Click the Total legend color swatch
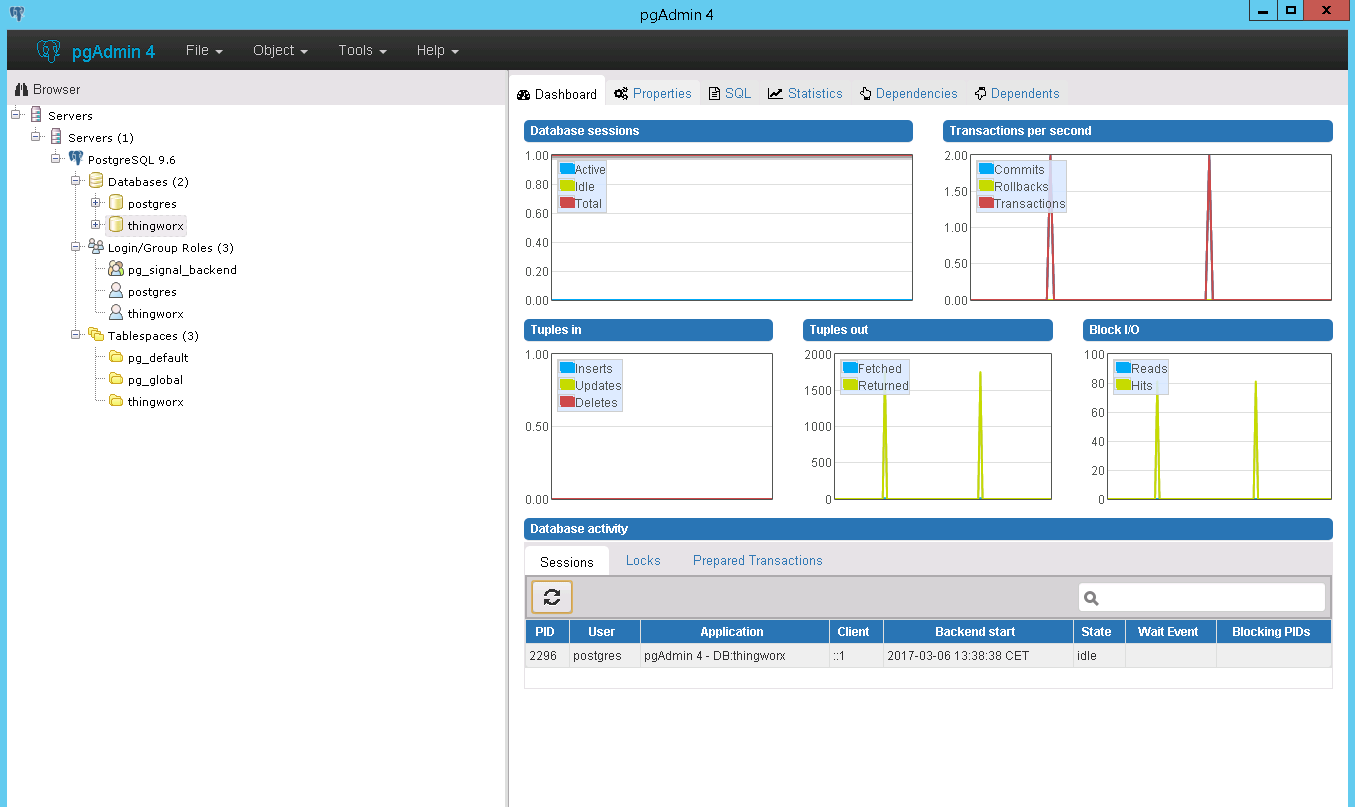Image resolution: width=1355 pixels, height=807 pixels. tap(567, 203)
